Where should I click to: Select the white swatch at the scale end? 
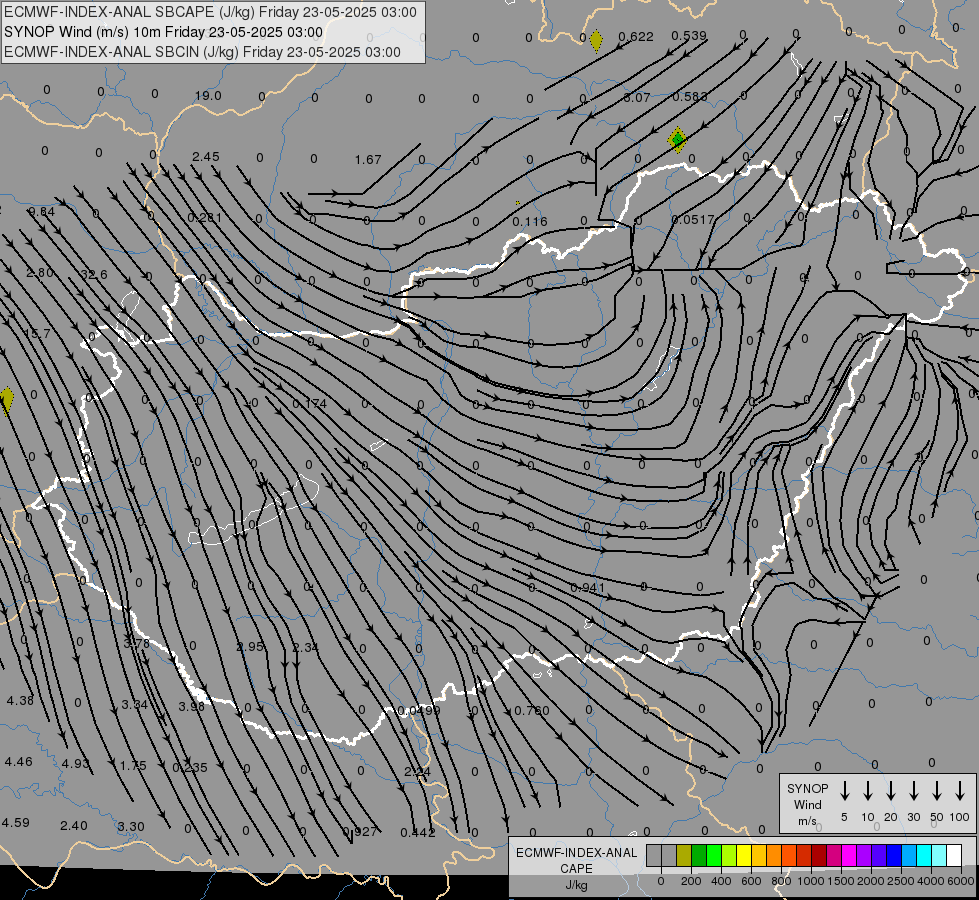coord(954,856)
